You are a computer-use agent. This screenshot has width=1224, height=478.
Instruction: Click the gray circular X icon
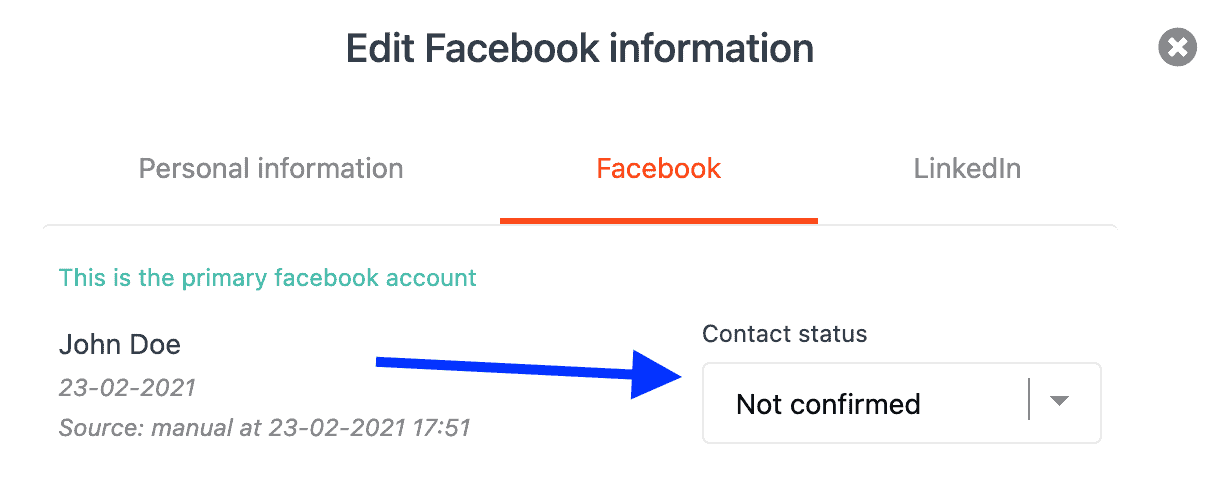point(1178,47)
